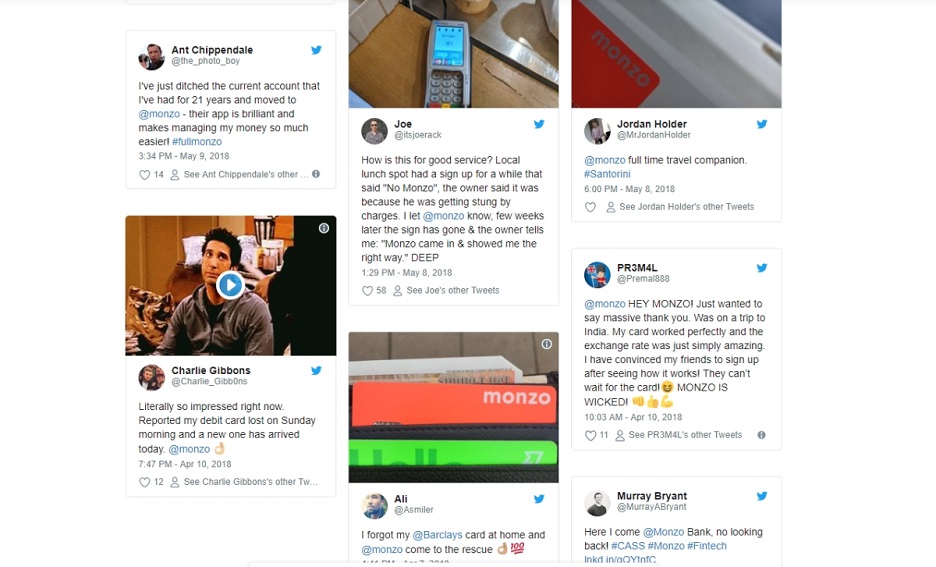Open the info icon on Ant Chippendale's tweet
The image size is (936, 567).
coord(316,174)
